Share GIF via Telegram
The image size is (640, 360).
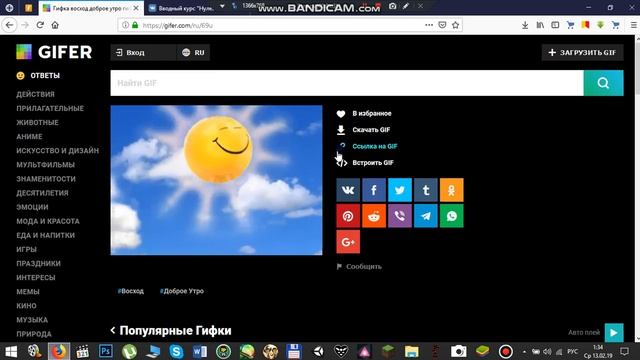tap(426, 216)
